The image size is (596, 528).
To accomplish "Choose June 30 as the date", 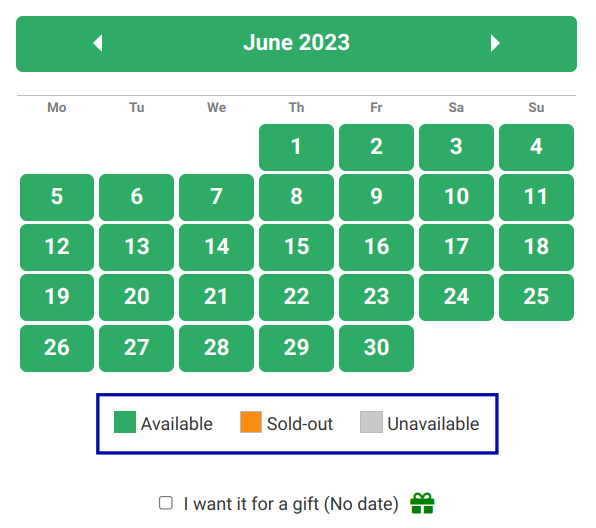I will (376, 348).
